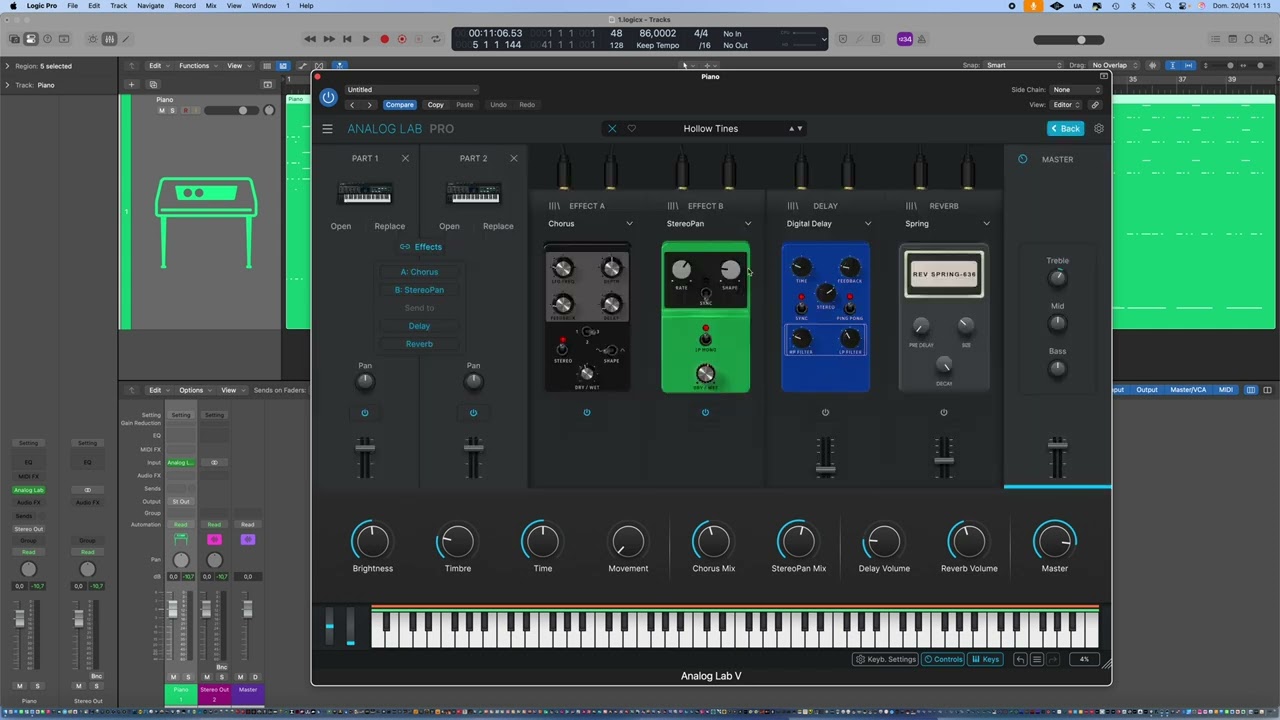Click the Compare button
Viewport: 1280px width, 720px height.
399,105
